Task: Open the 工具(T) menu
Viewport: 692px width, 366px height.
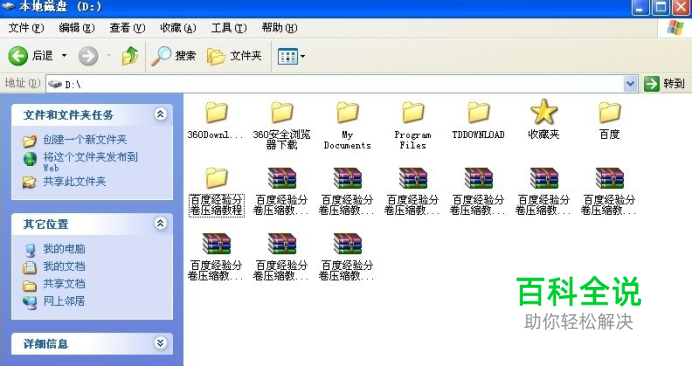Action: tap(229, 28)
